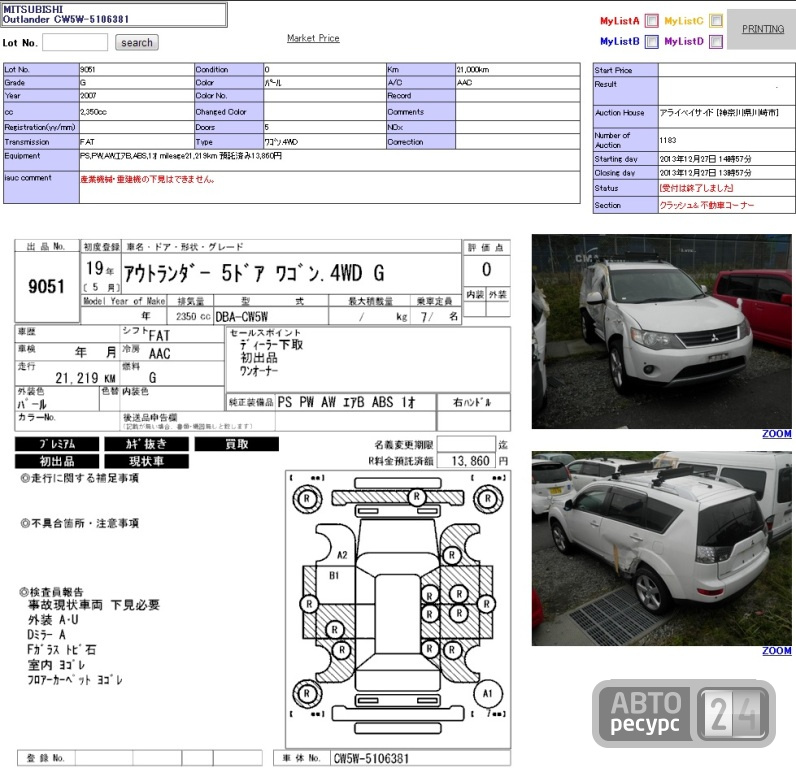Viewport: 796px width, 768px height.
Task: Click the red isuc comment text
Action: (147, 179)
